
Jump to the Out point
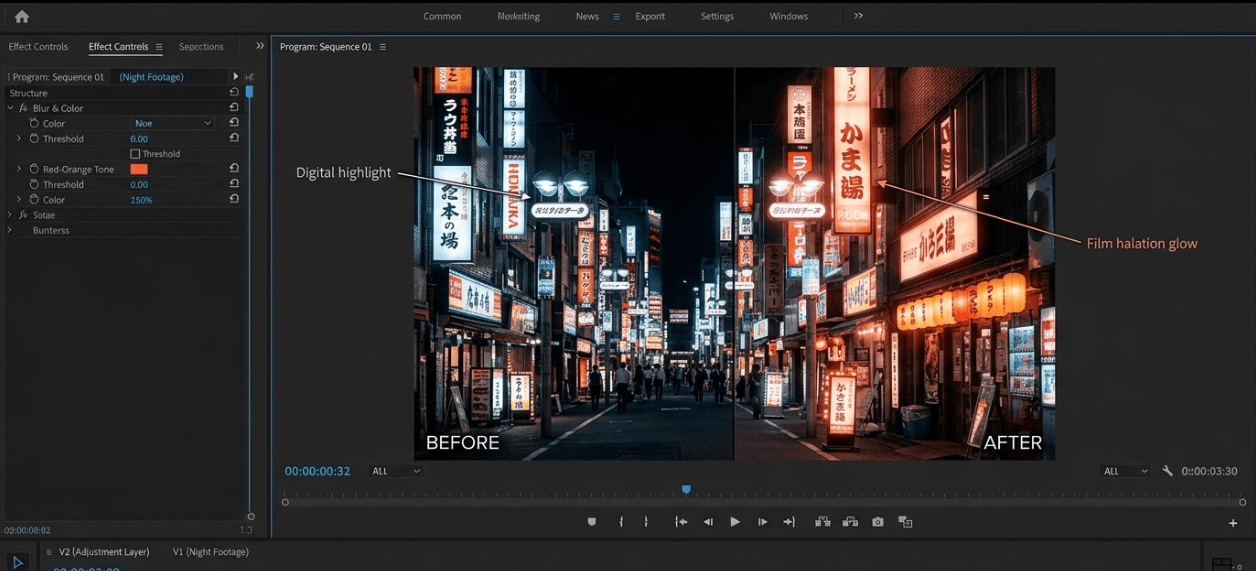click(x=789, y=522)
